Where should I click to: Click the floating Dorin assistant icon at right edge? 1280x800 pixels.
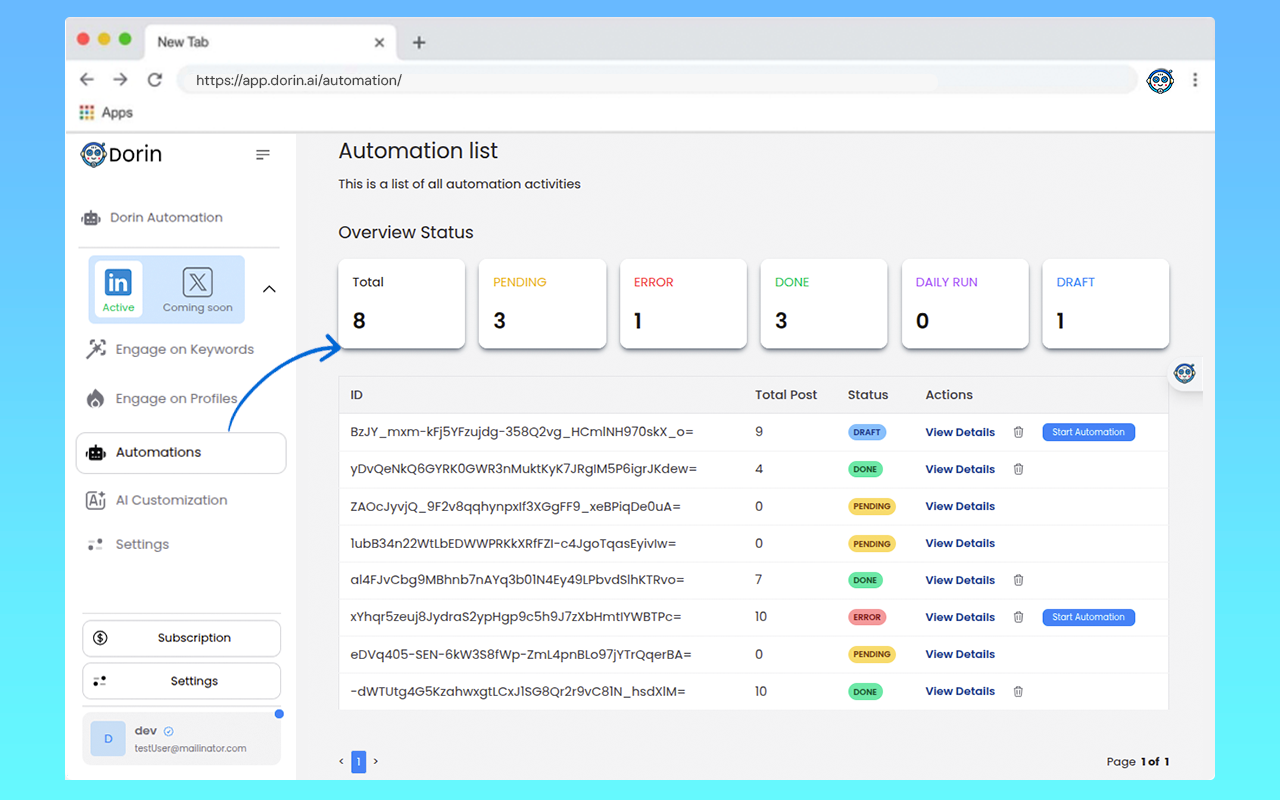point(1185,373)
